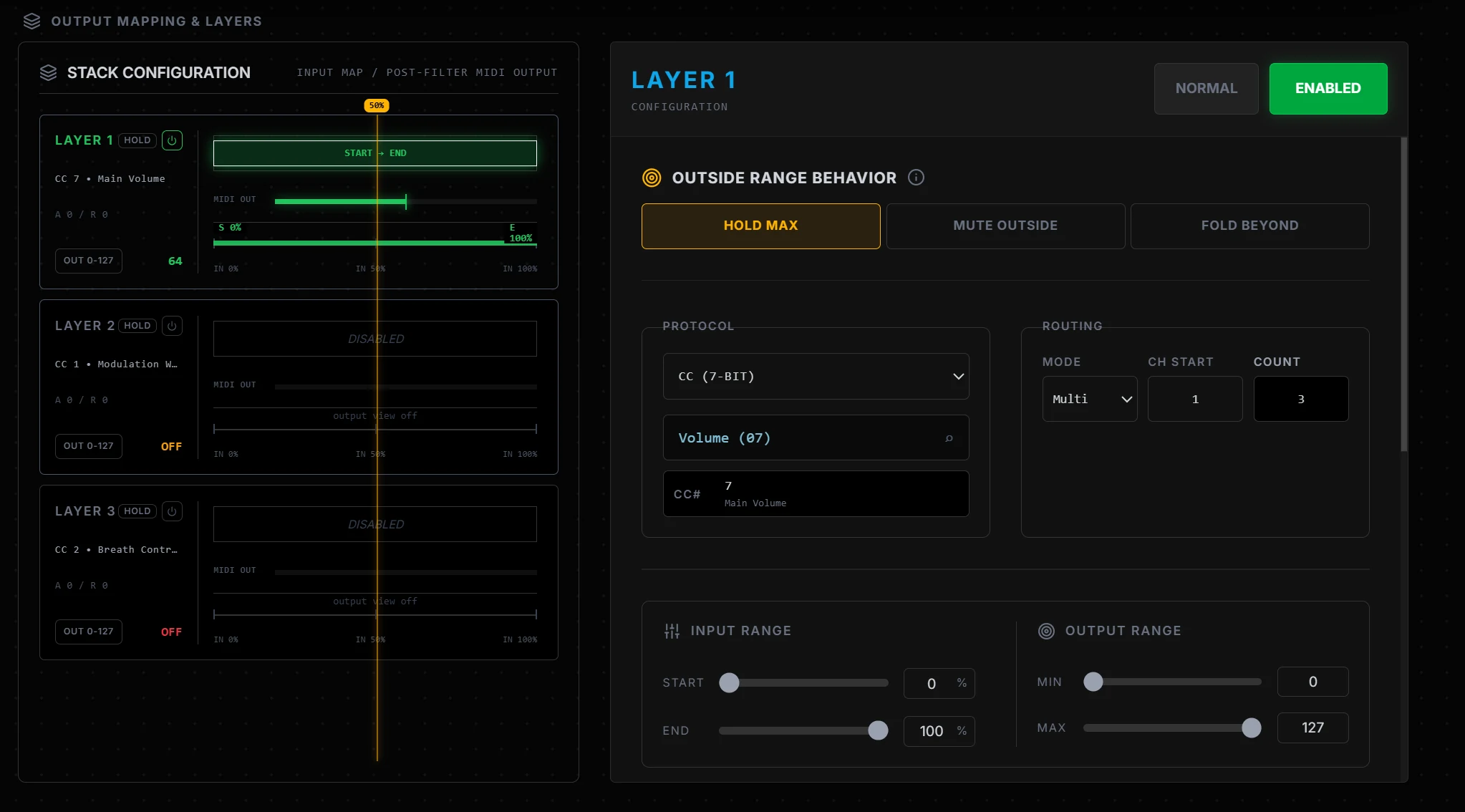Toggle the ENABLED button for Layer 1
This screenshot has width=1465, height=812.
[1328, 89]
